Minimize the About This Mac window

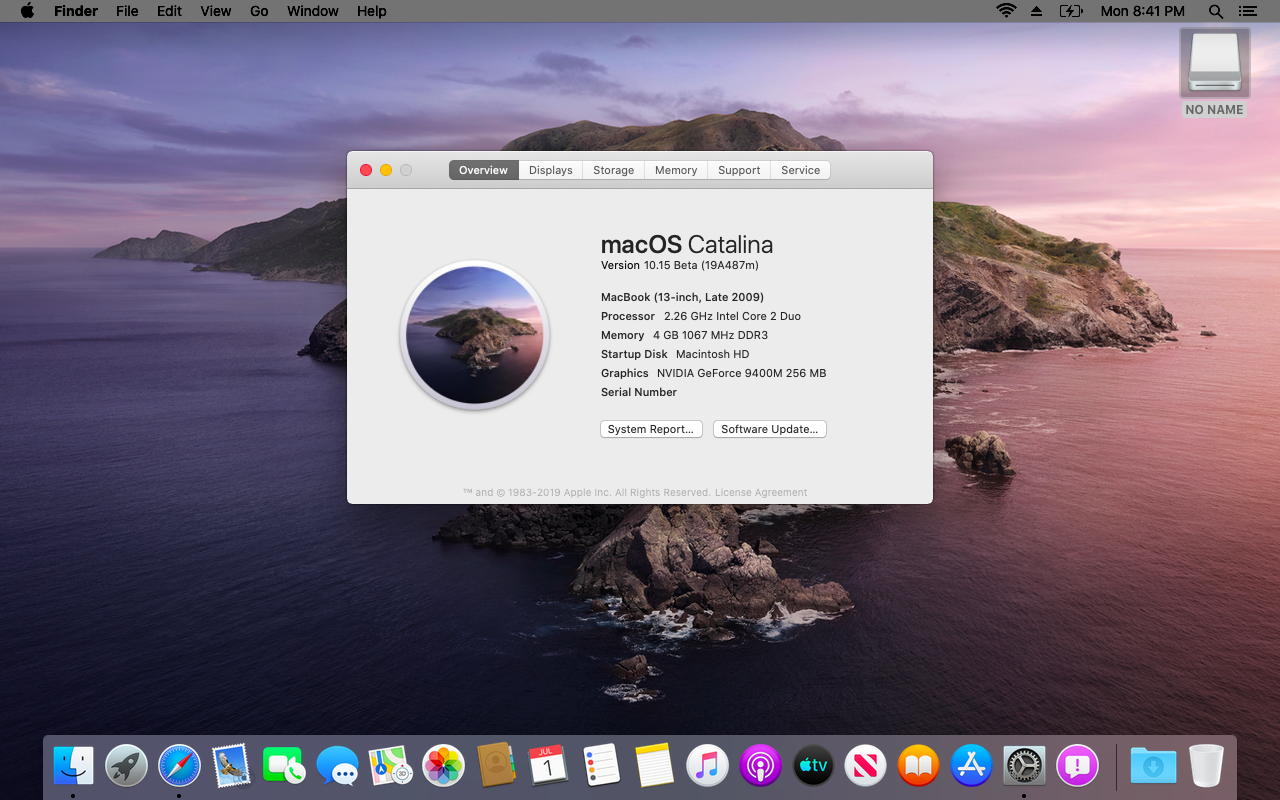[x=386, y=170]
